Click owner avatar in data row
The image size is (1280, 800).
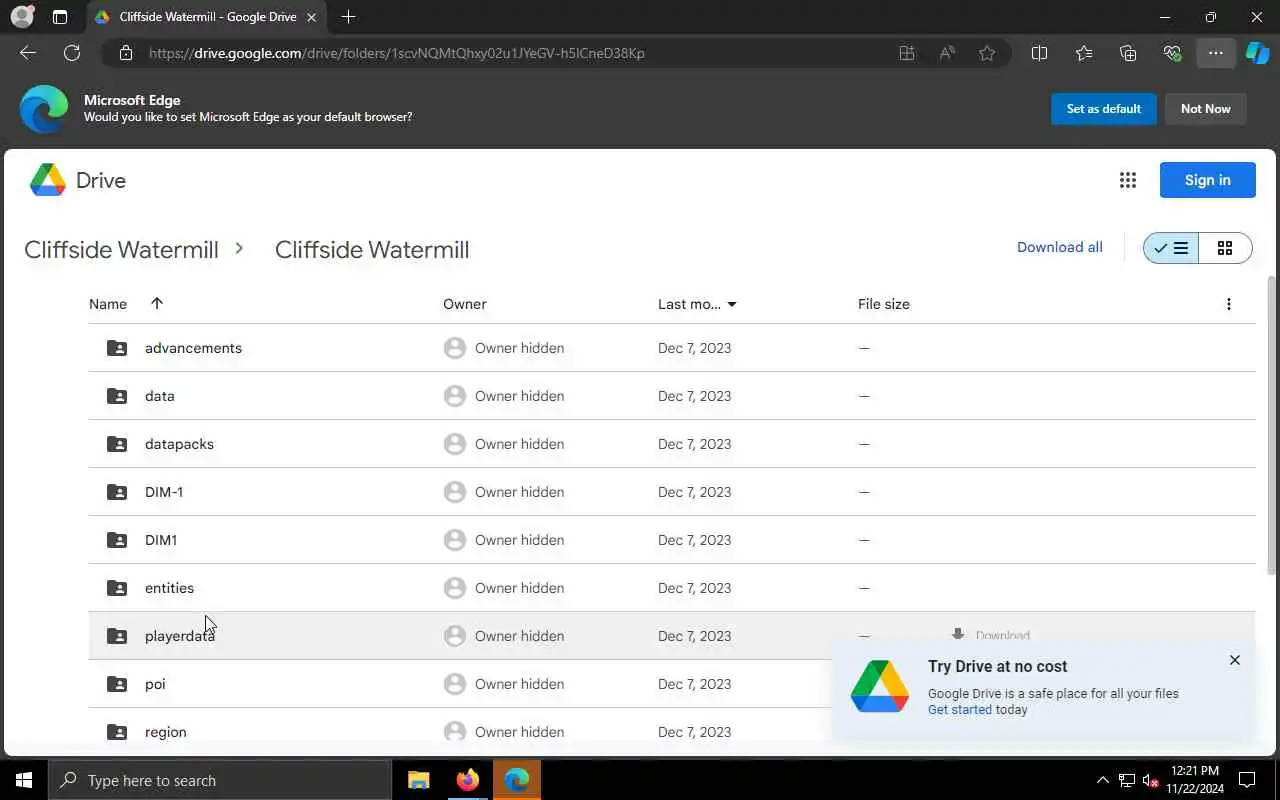coord(455,396)
